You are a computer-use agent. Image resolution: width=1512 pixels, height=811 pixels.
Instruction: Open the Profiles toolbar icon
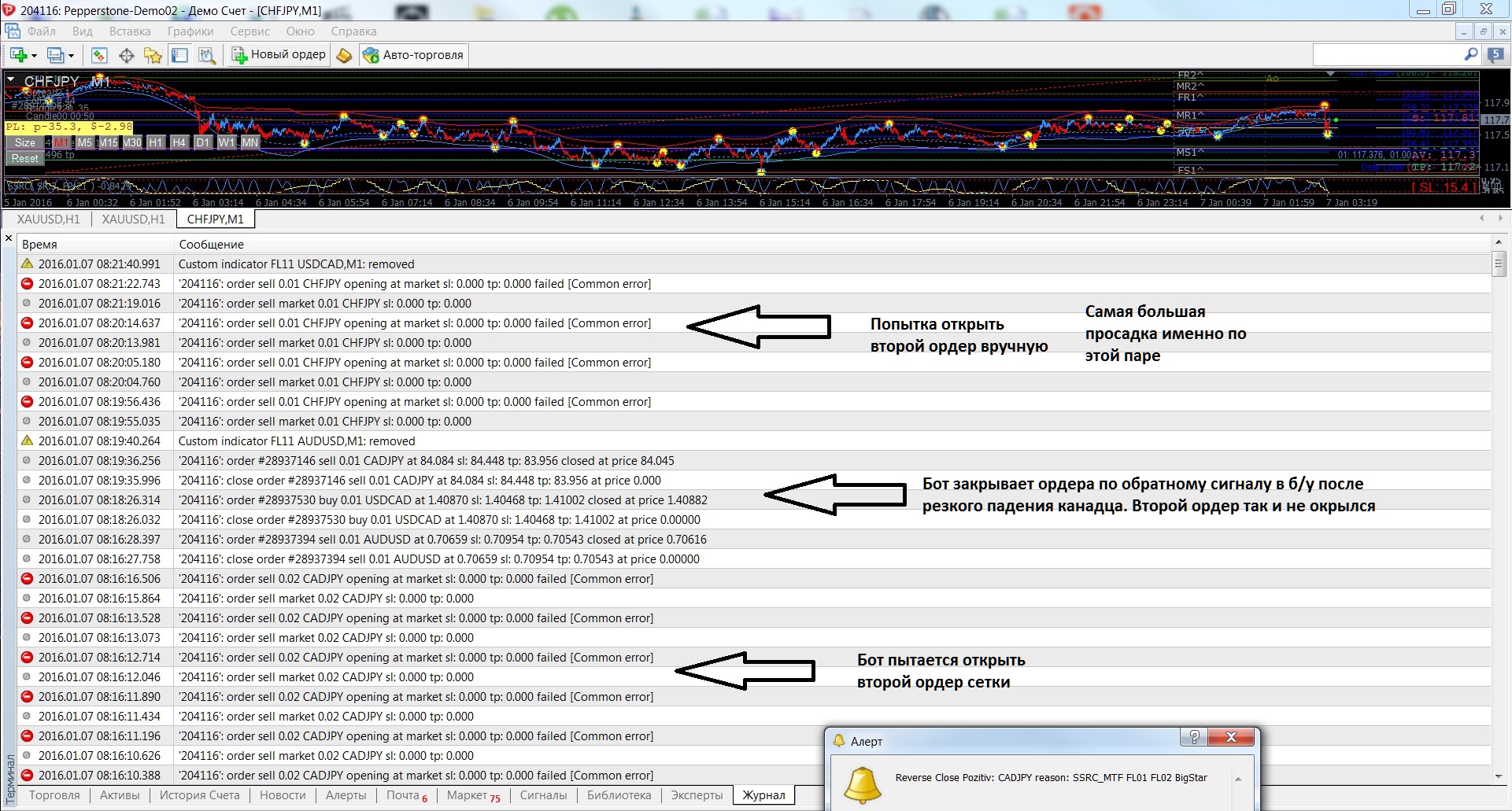(x=55, y=55)
